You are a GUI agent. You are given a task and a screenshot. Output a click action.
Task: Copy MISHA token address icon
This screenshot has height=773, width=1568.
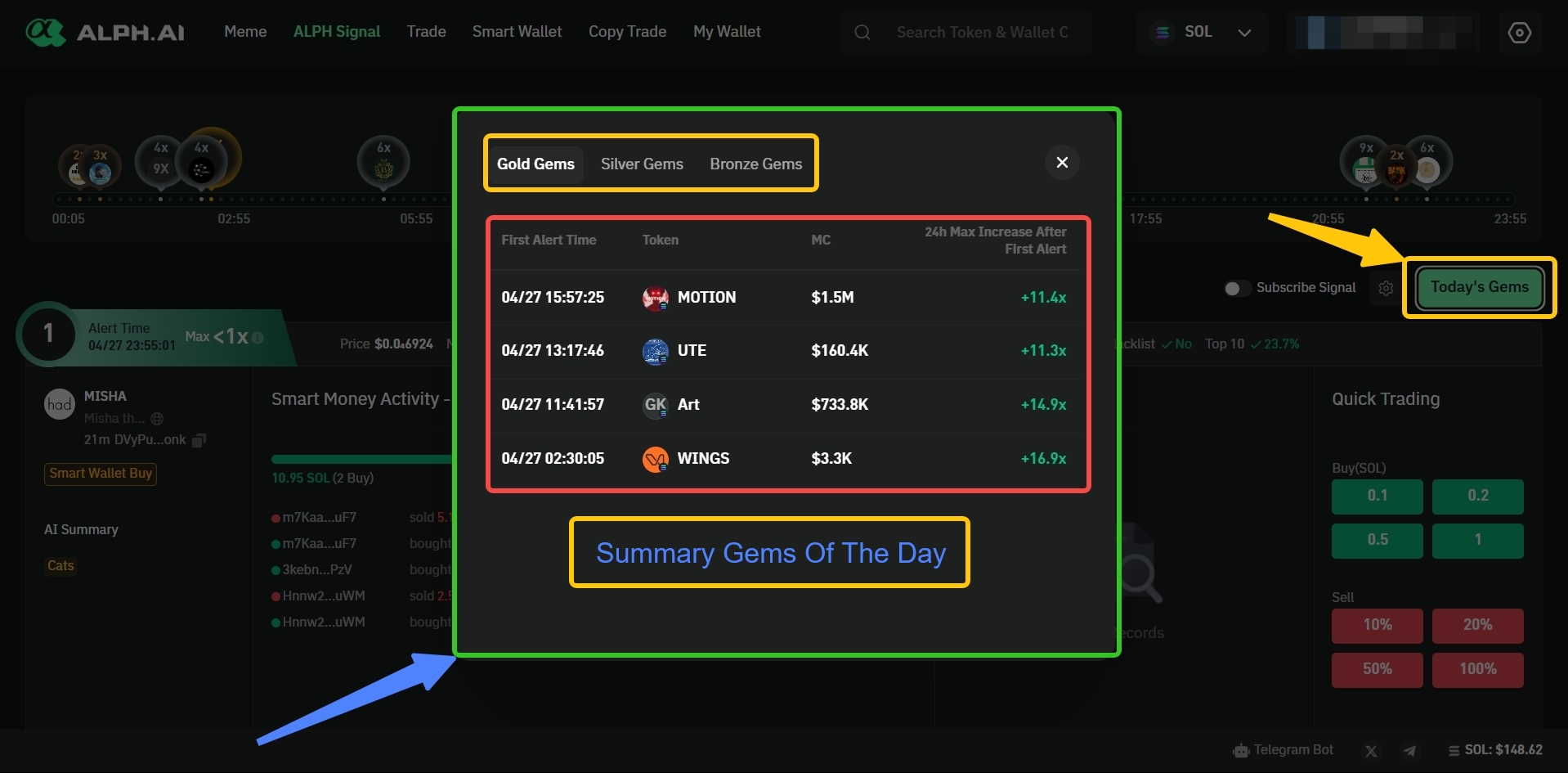click(199, 440)
